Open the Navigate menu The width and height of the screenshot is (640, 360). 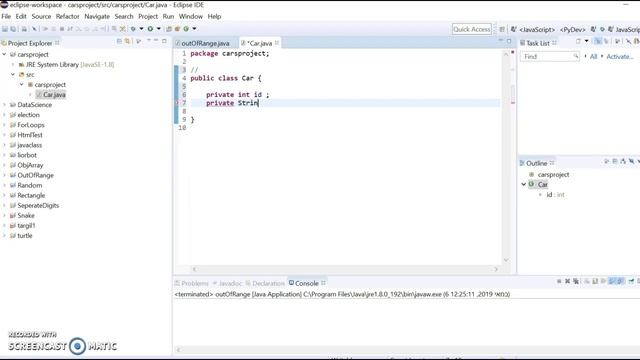point(97,16)
